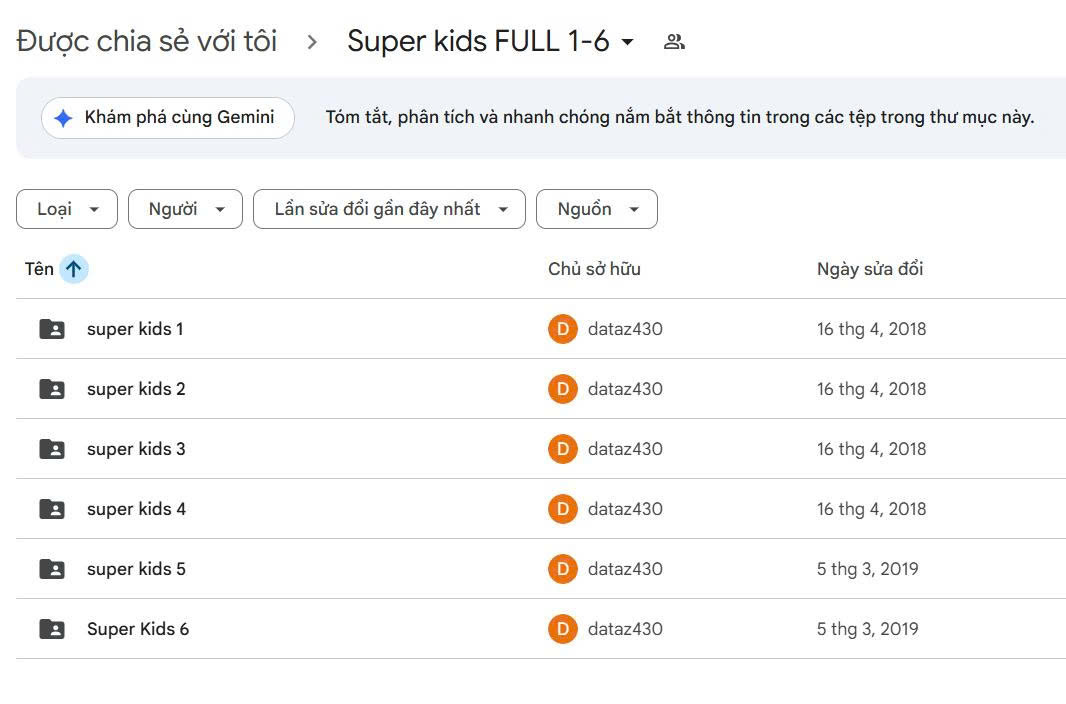Open the Loại filter dropdown
This screenshot has height=704, width=1066.
coord(67,209)
